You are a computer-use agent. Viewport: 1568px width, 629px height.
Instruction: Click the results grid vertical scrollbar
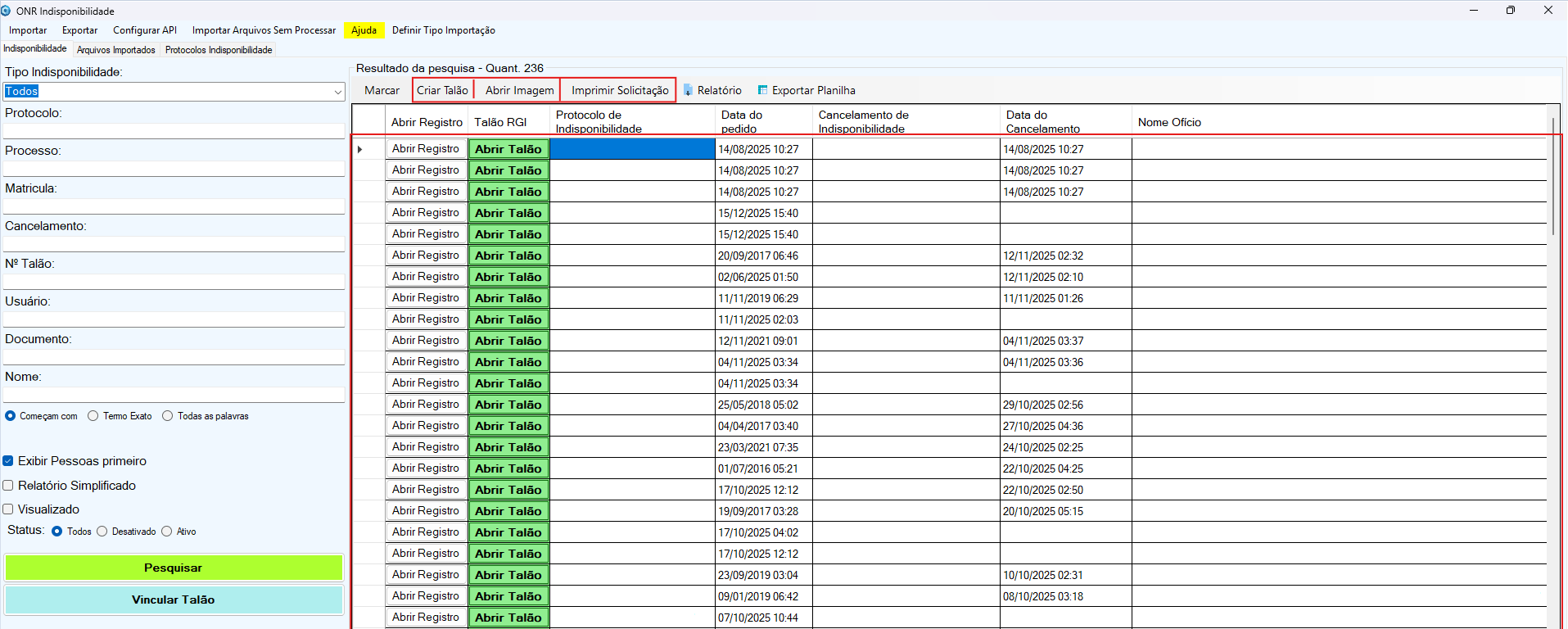1552,176
